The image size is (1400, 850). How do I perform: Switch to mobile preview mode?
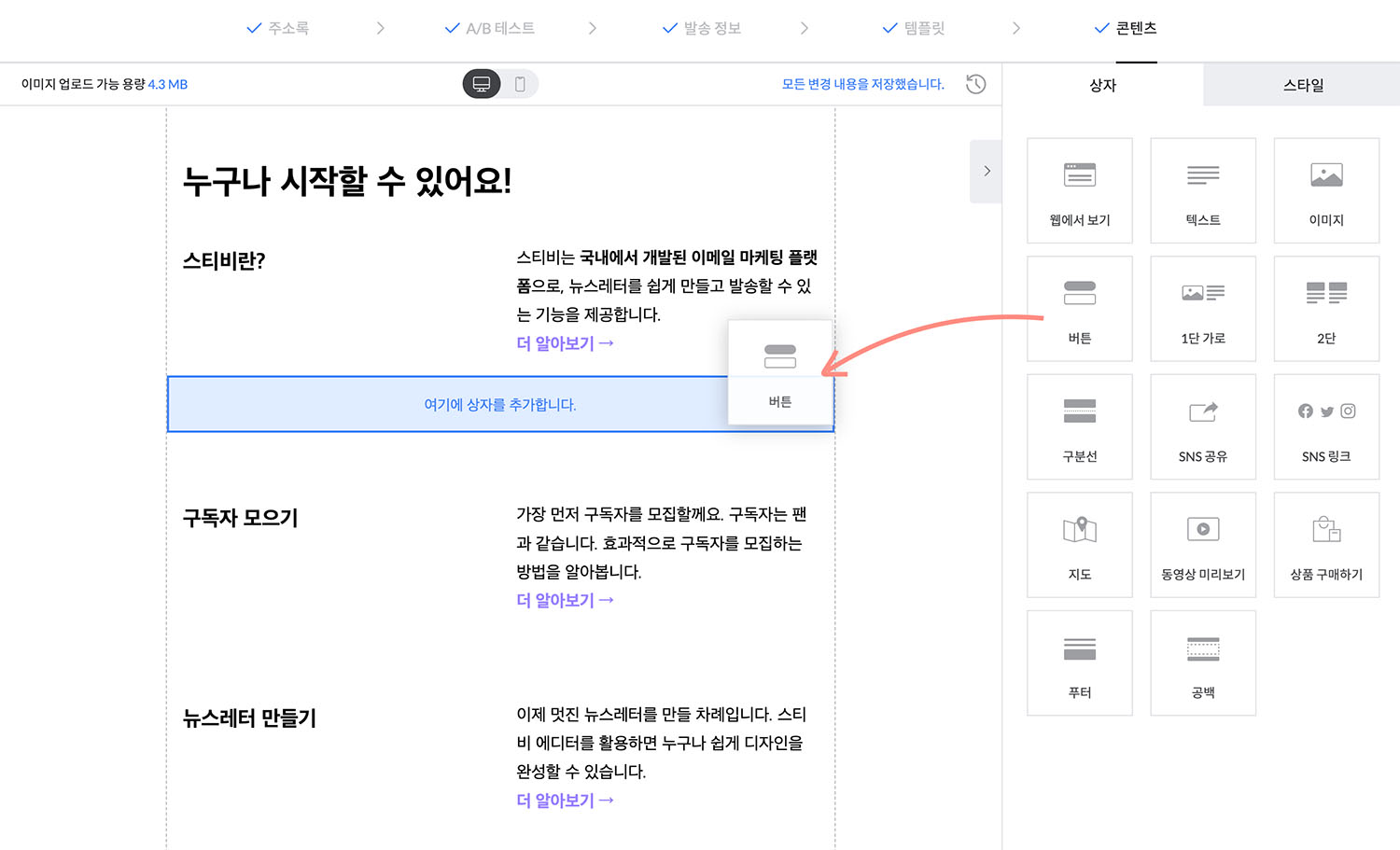520,84
